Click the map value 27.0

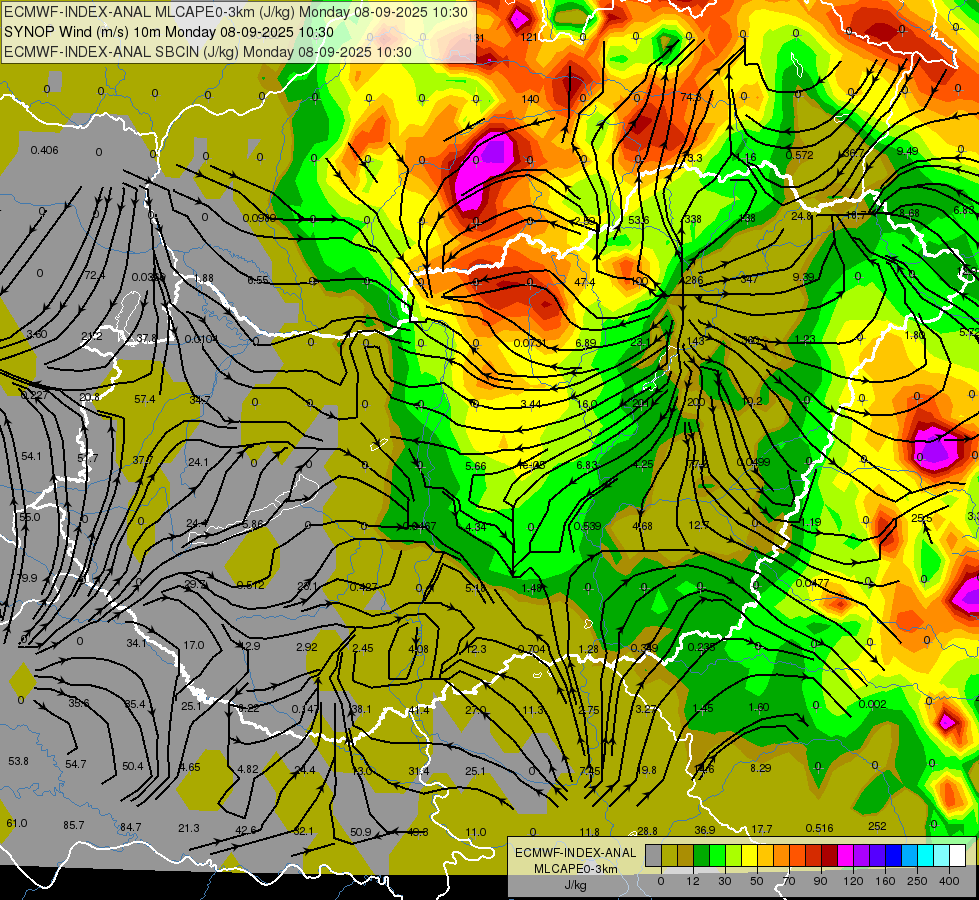point(476,710)
